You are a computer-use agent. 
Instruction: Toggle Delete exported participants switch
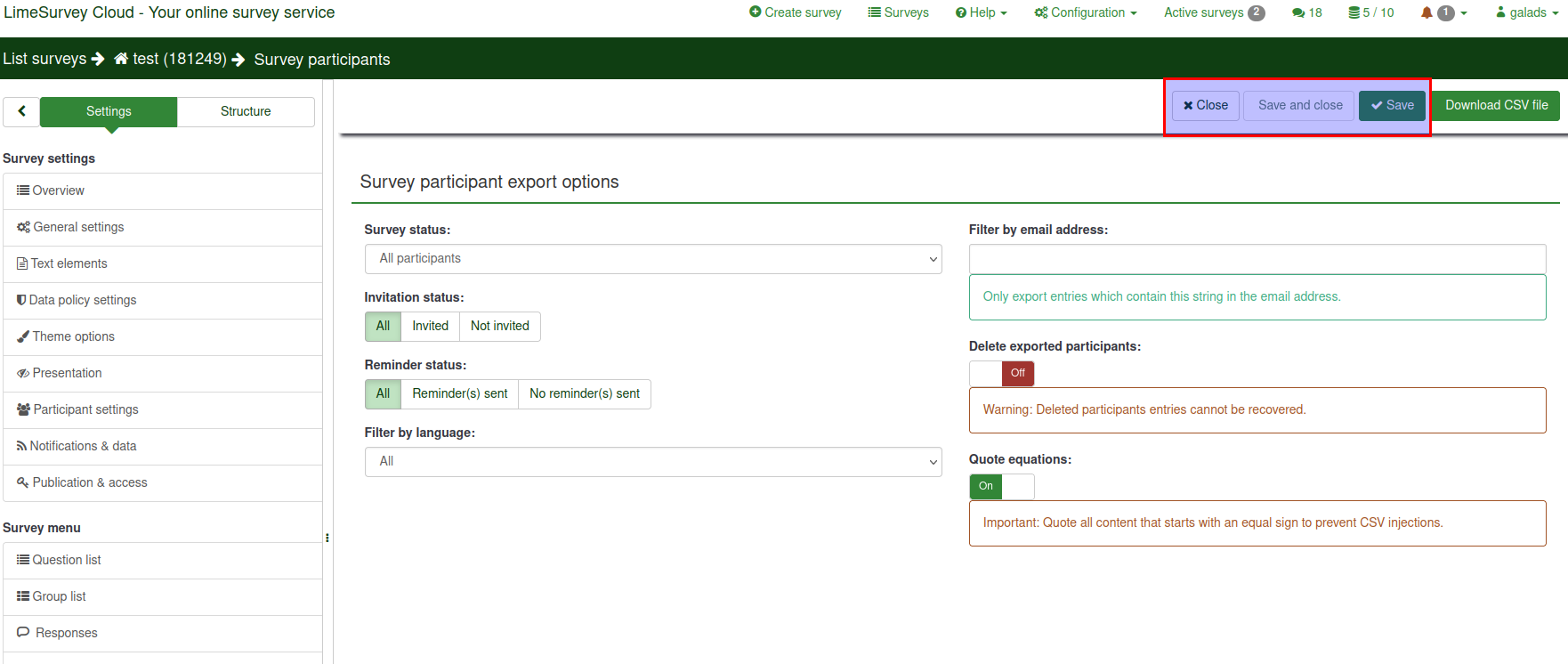point(1001,373)
